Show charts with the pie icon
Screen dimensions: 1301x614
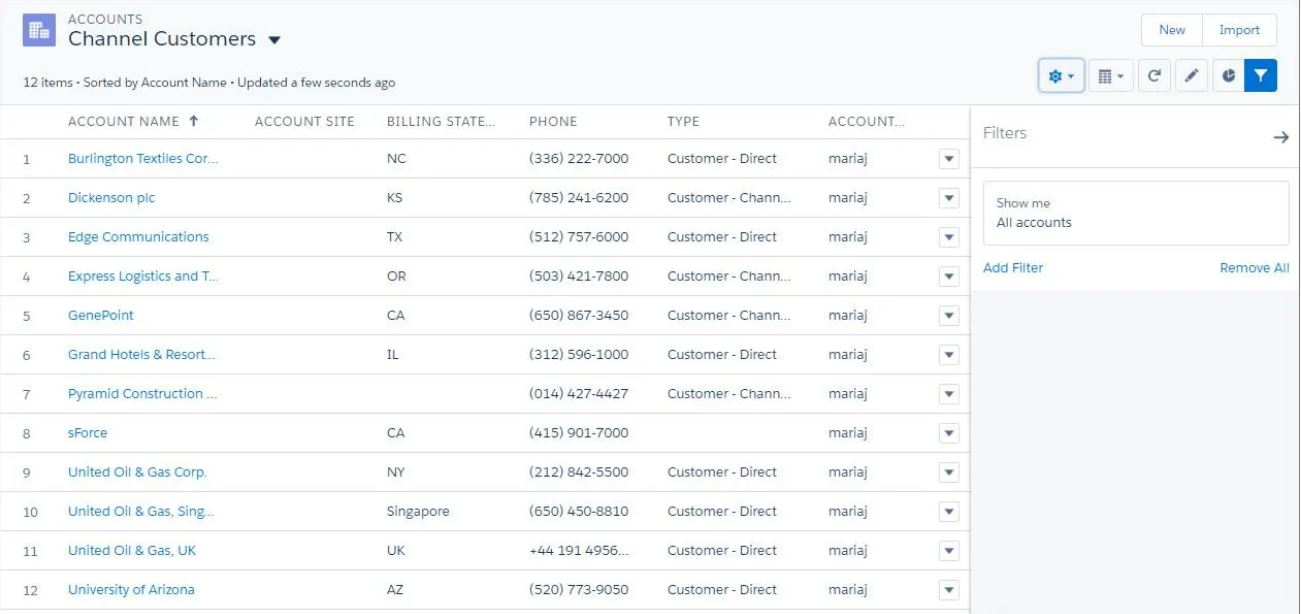(1228, 75)
